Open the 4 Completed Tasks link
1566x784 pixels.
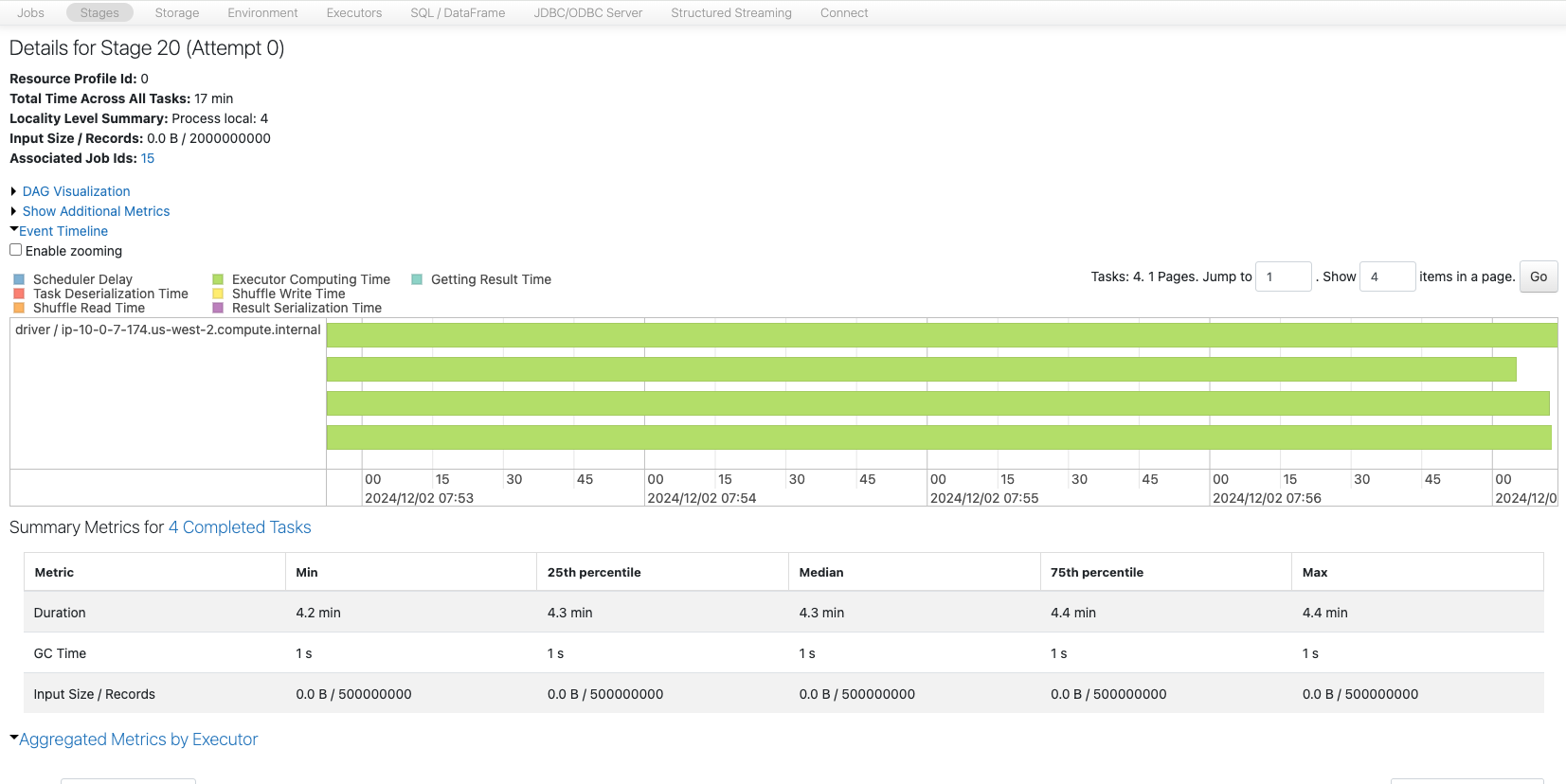(240, 527)
